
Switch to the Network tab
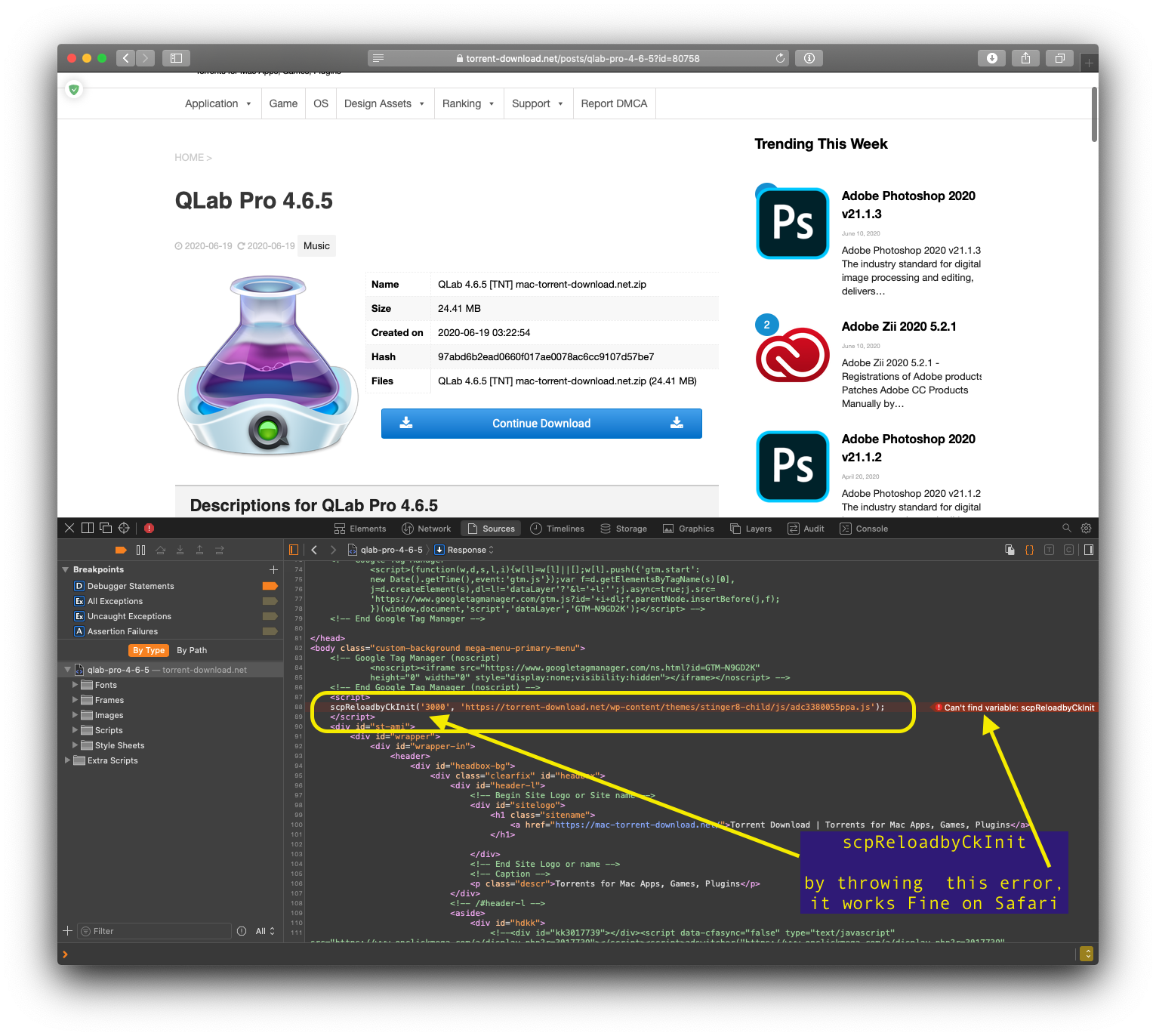(426, 529)
